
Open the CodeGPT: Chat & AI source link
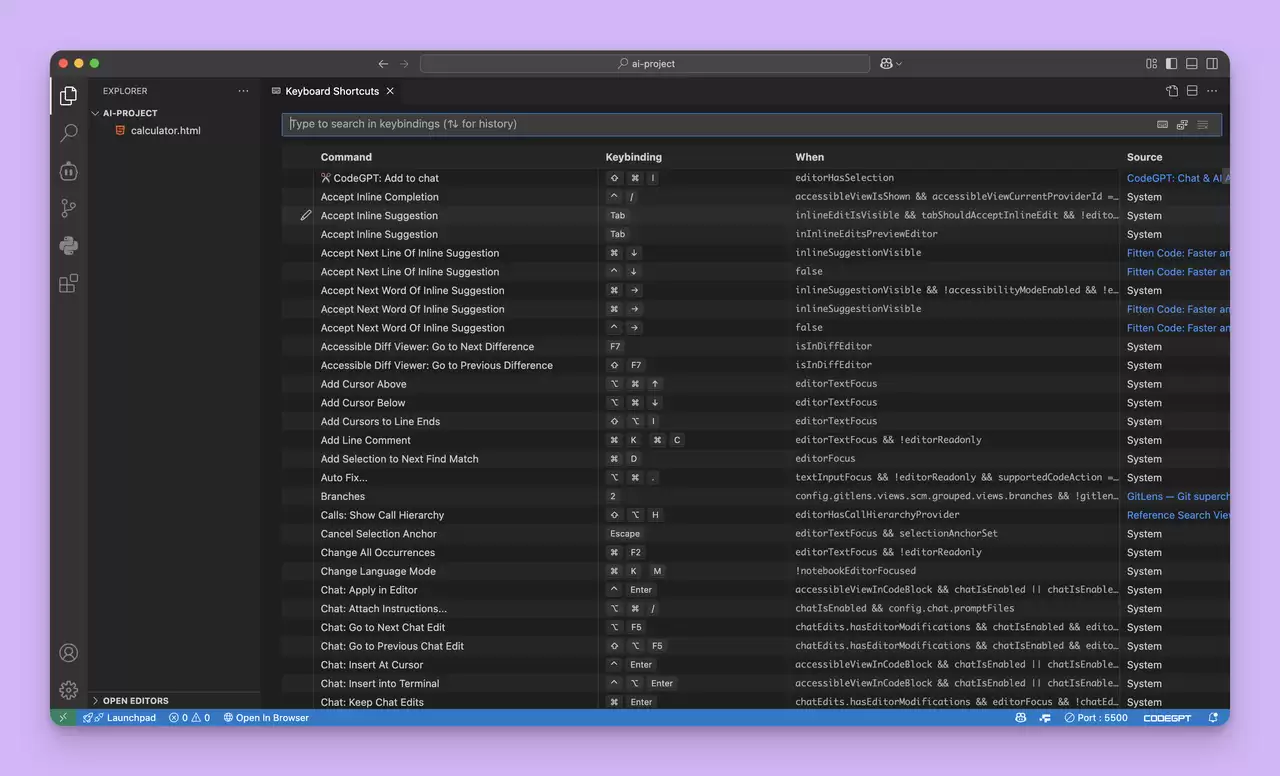point(1178,178)
